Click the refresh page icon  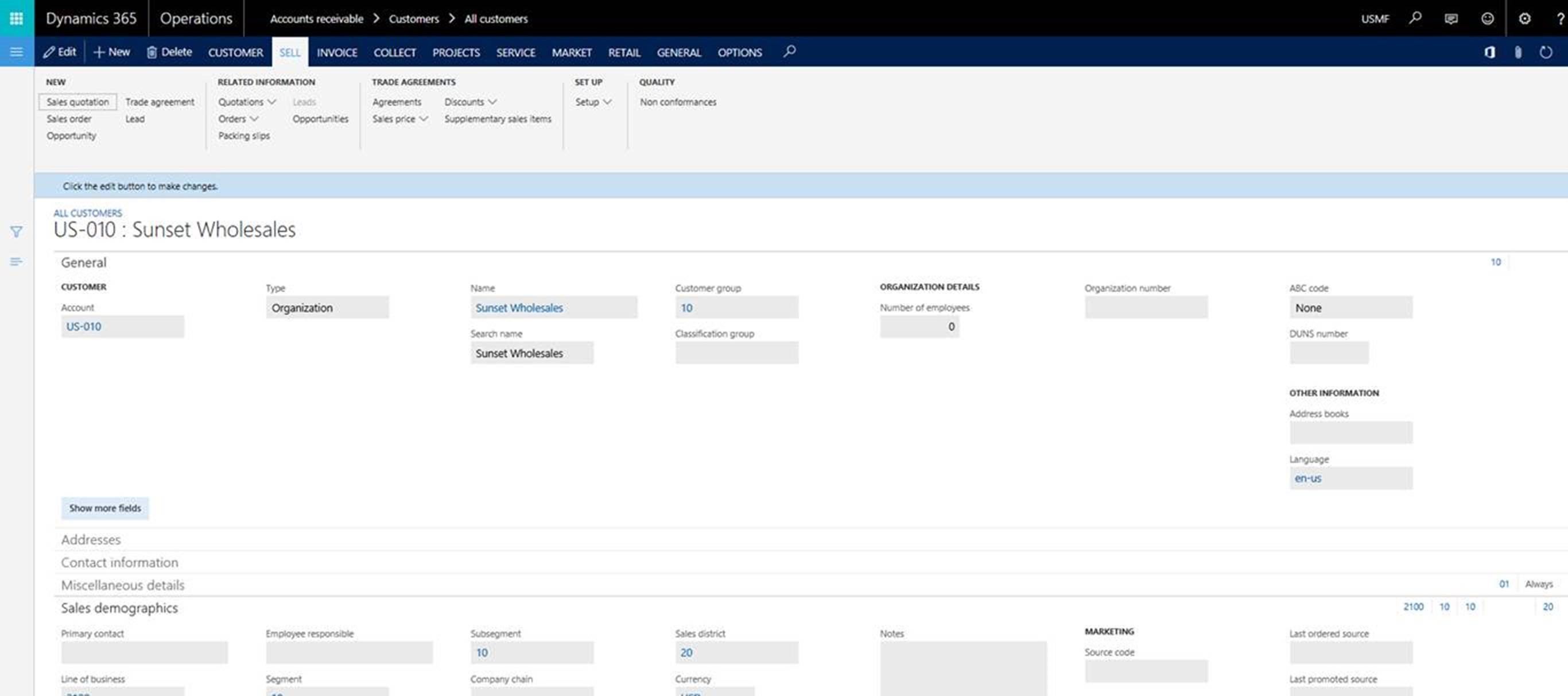[1546, 52]
